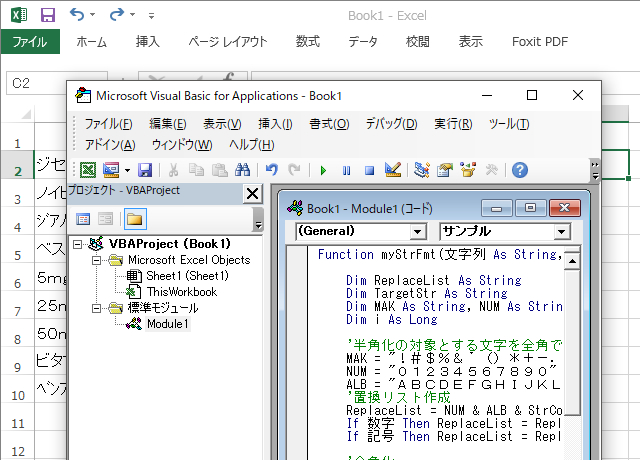
Task: Open Project Explorer from the toolbar icon
Action: click(421, 170)
